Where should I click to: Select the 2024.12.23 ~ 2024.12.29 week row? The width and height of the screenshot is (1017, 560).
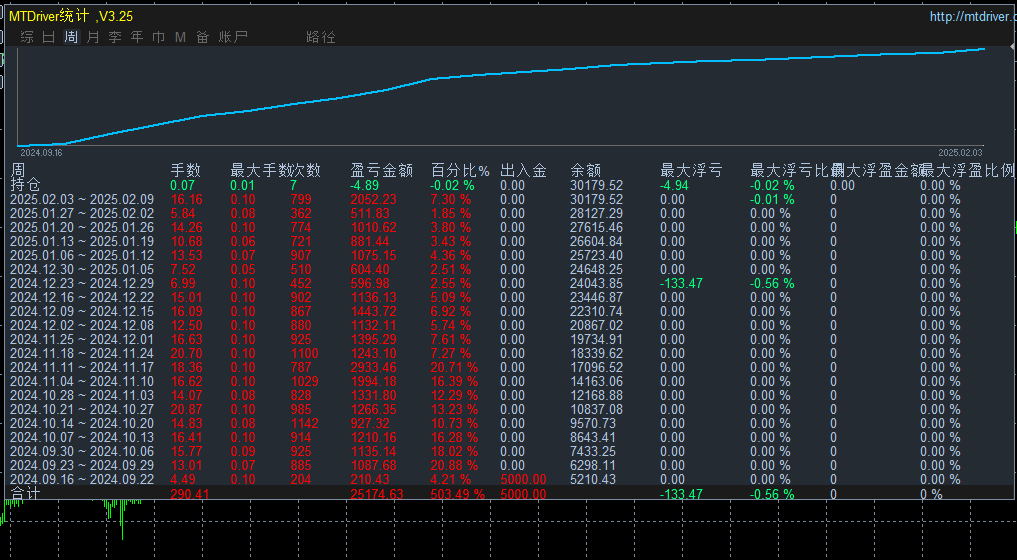click(82, 283)
